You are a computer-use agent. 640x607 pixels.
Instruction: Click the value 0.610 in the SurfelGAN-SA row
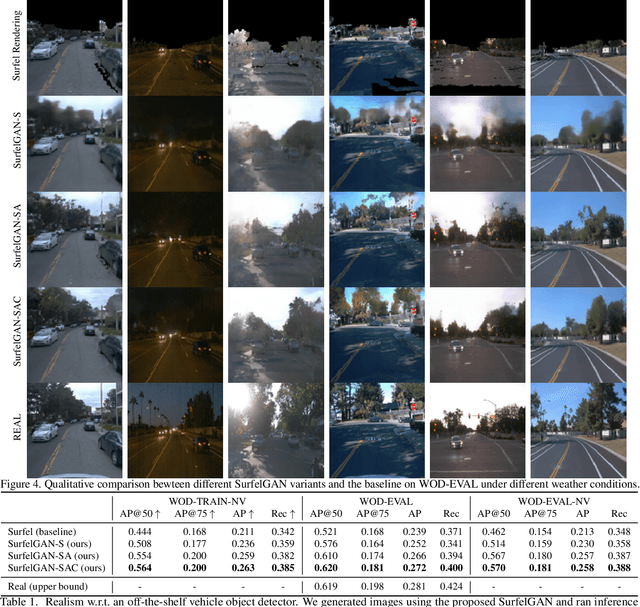pyautogui.click(x=326, y=556)
